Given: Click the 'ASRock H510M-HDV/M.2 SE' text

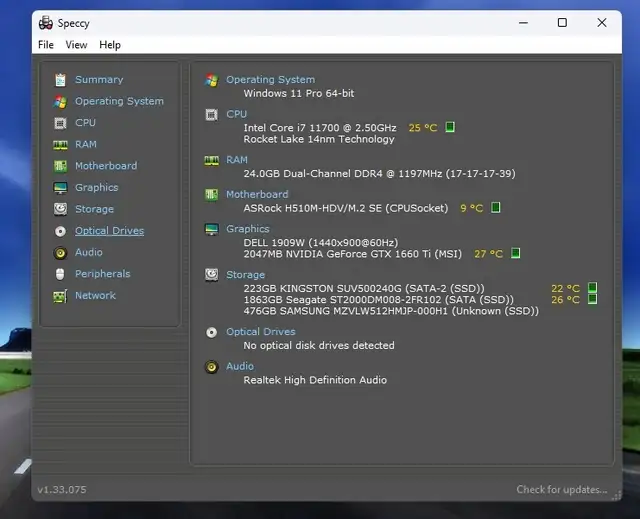Looking at the screenshot, I should (x=345, y=208).
